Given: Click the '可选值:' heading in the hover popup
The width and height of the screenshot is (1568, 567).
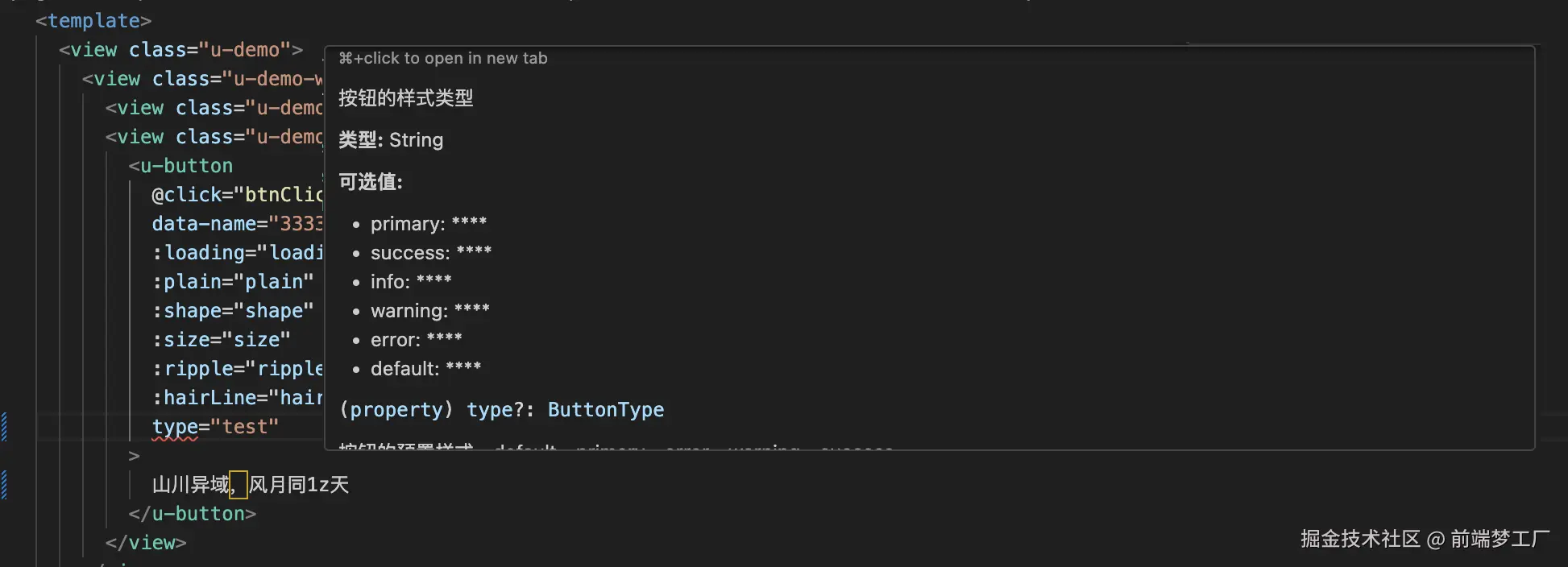Looking at the screenshot, I should point(371,181).
